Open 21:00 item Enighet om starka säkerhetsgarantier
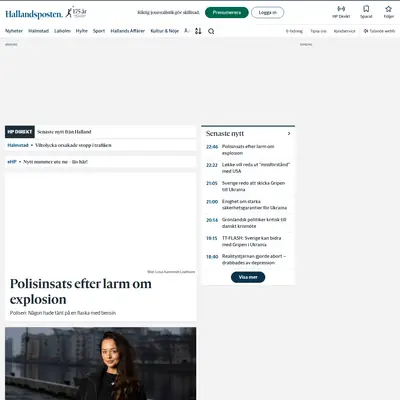Viewport: 400px width, 400px height. tap(248, 205)
